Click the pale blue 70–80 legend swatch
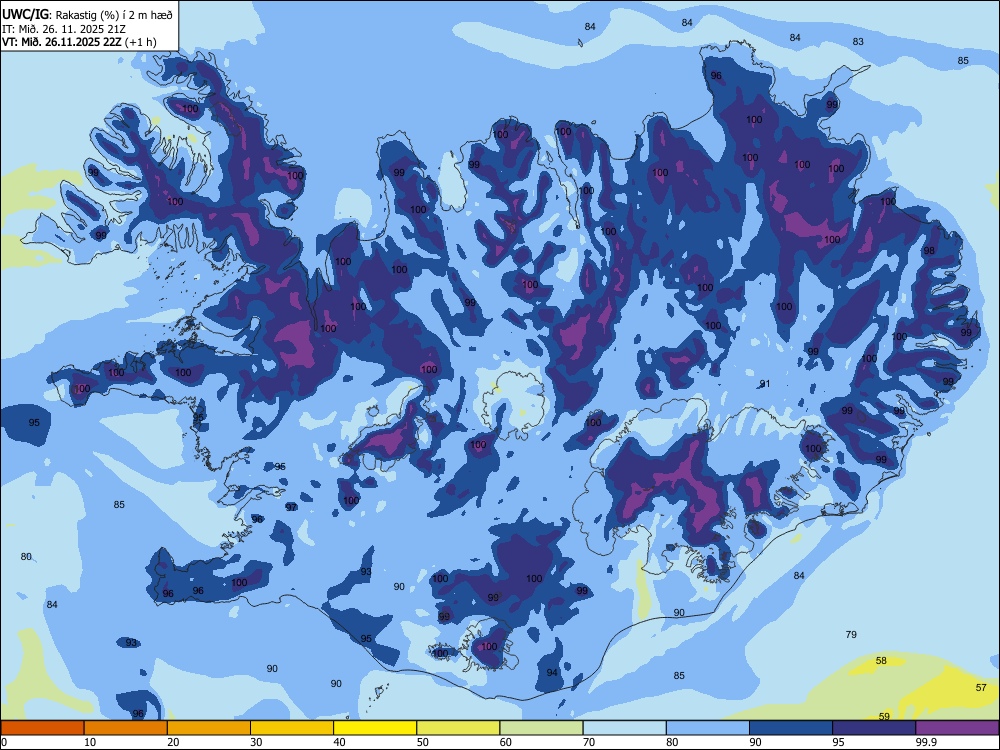 pos(624,728)
